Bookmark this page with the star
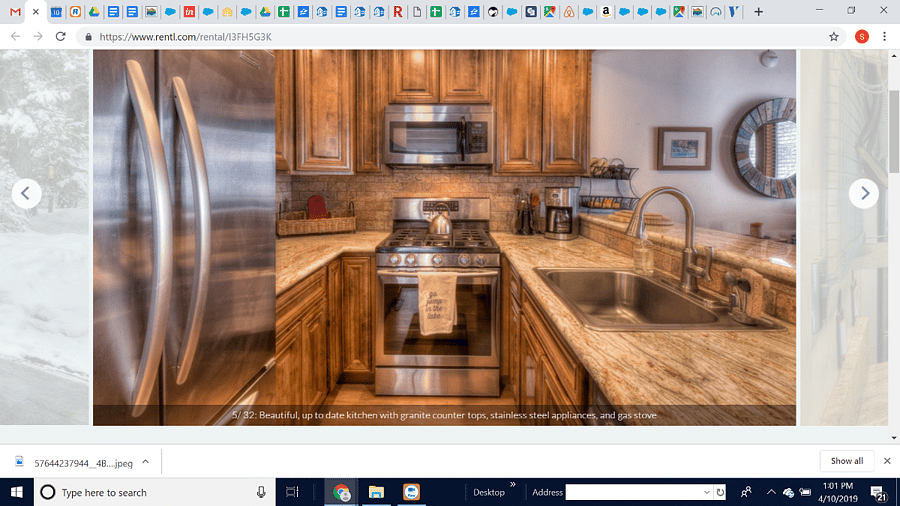This screenshot has height=506, width=900. coord(834,37)
